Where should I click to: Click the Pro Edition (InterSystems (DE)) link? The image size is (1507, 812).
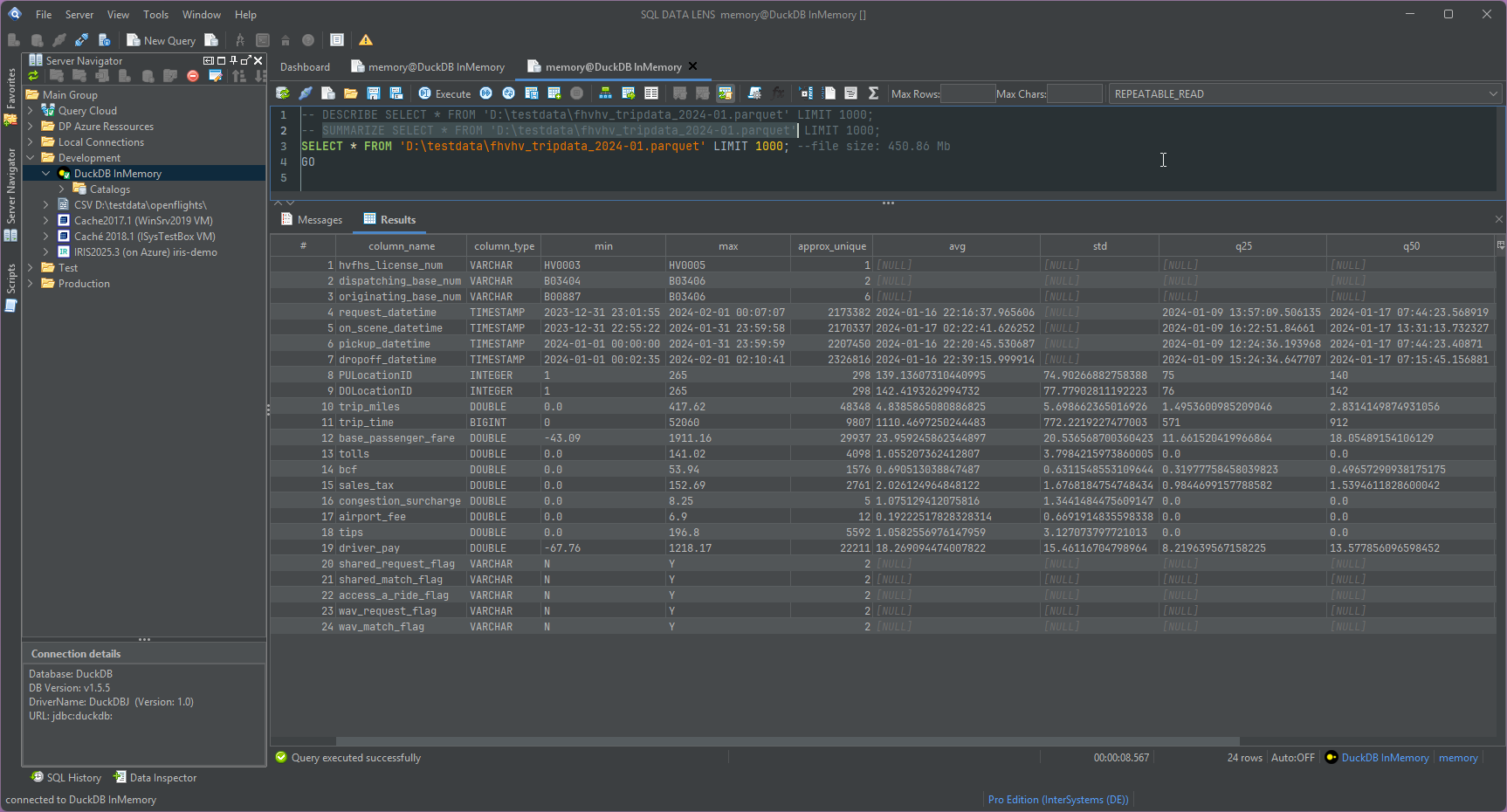click(x=1058, y=800)
